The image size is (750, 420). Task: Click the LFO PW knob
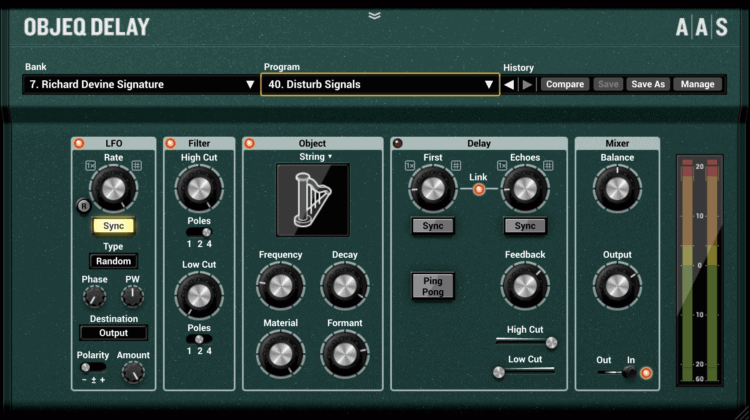click(132, 297)
